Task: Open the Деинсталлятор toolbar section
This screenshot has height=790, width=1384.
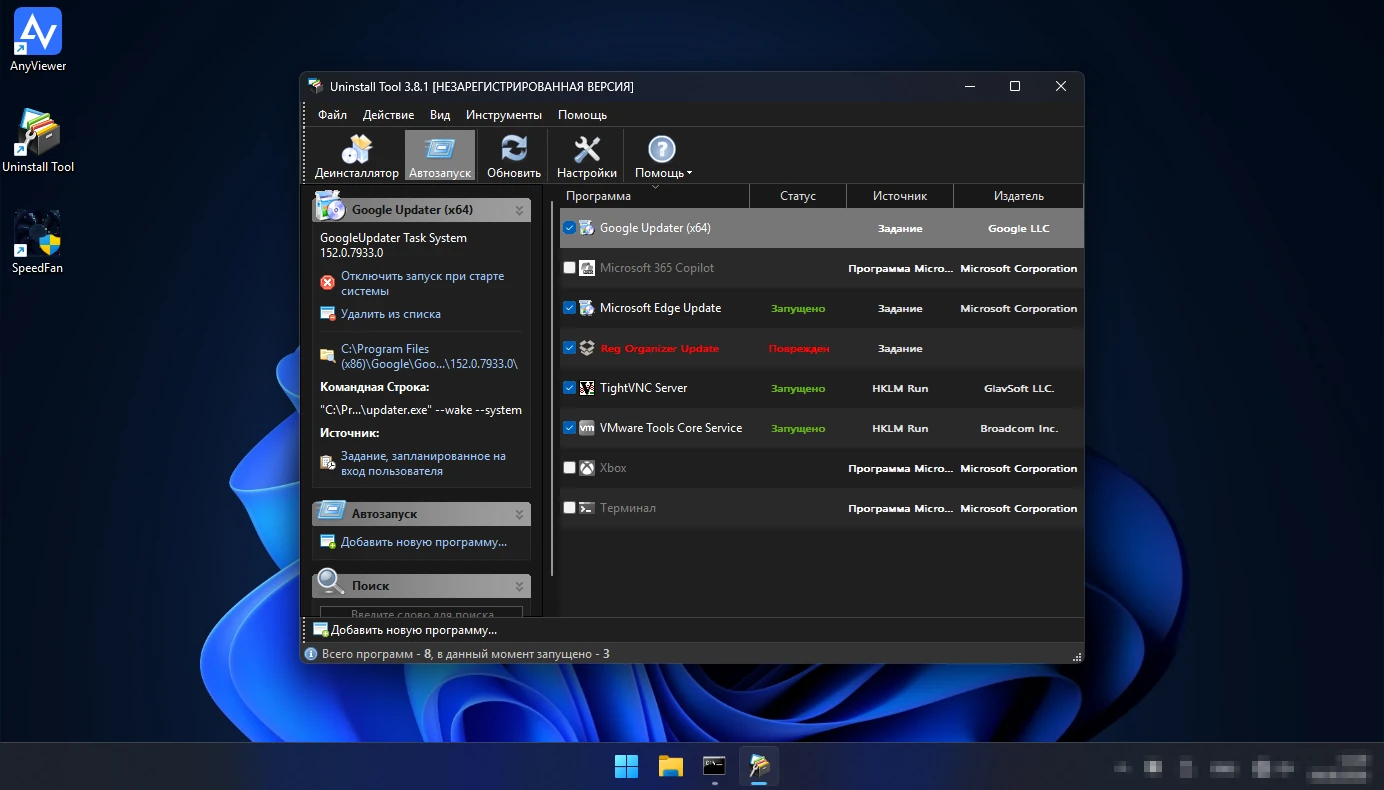Action: (356, 156)
